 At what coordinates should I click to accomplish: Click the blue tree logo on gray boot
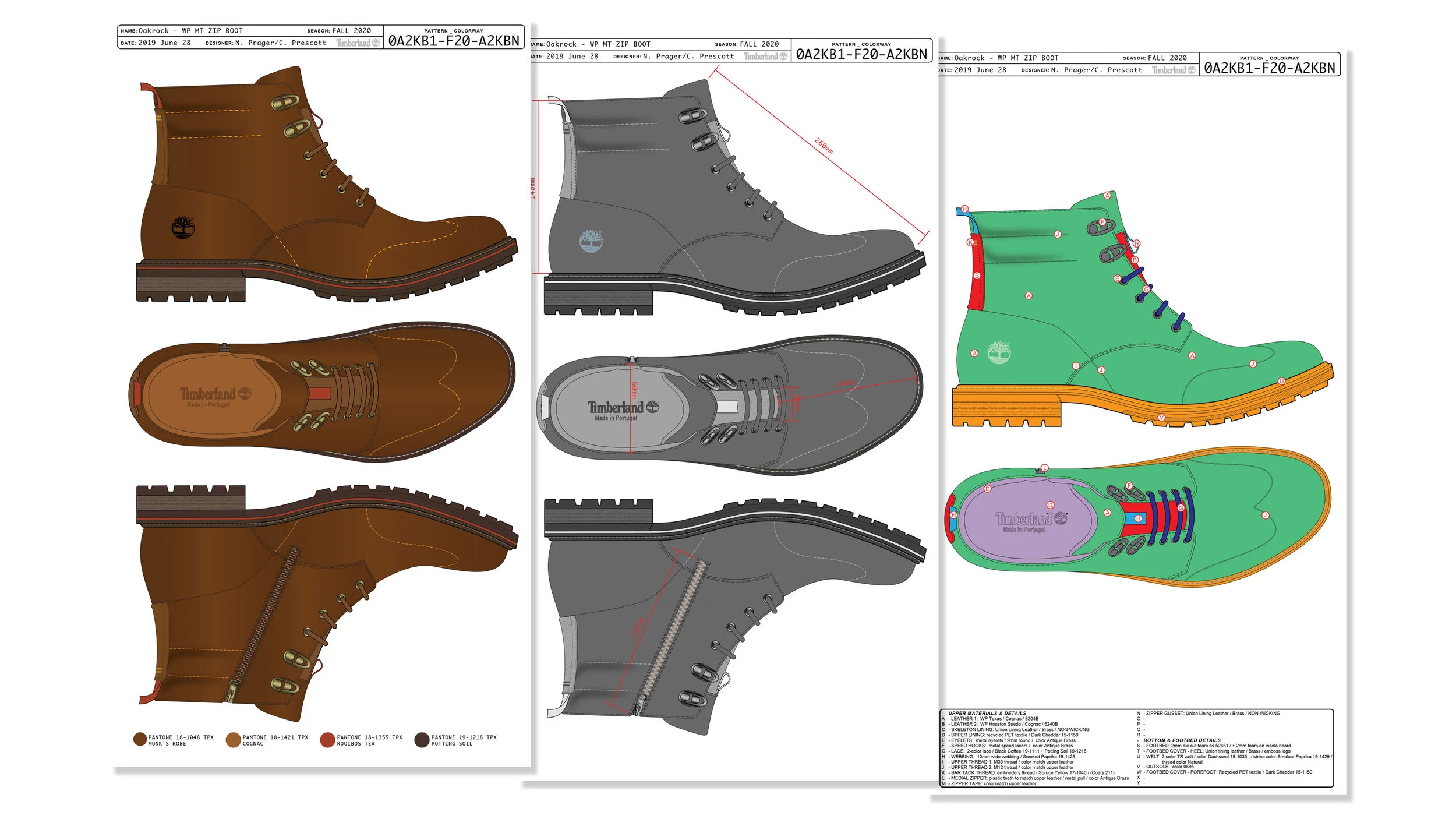591,241
